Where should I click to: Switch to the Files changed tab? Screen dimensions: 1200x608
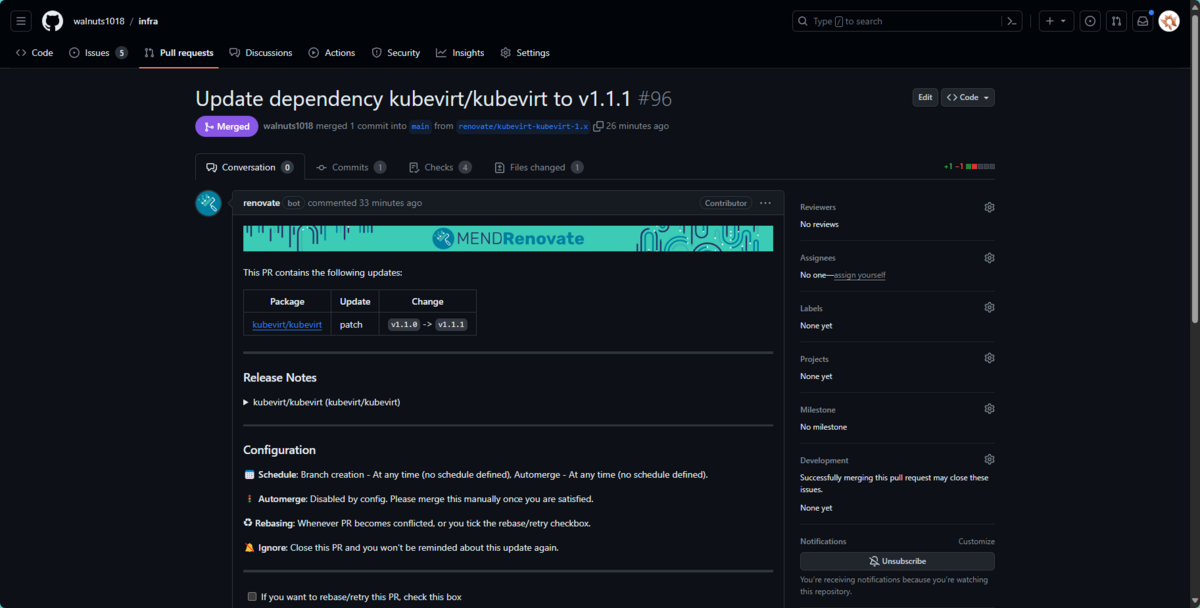[x=538, y=167]
